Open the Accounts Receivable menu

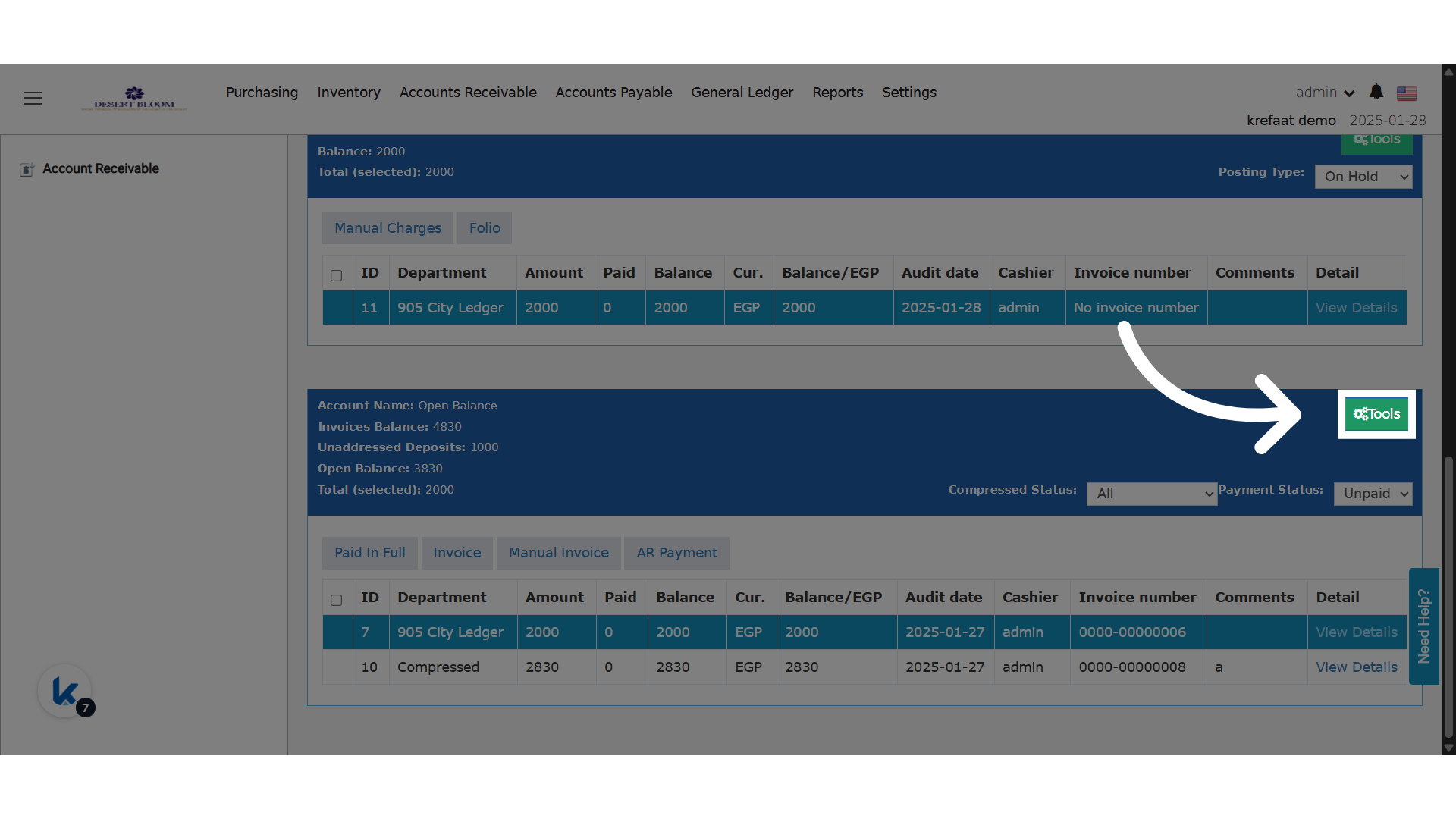pyautogui.click(x=468, y=93)
